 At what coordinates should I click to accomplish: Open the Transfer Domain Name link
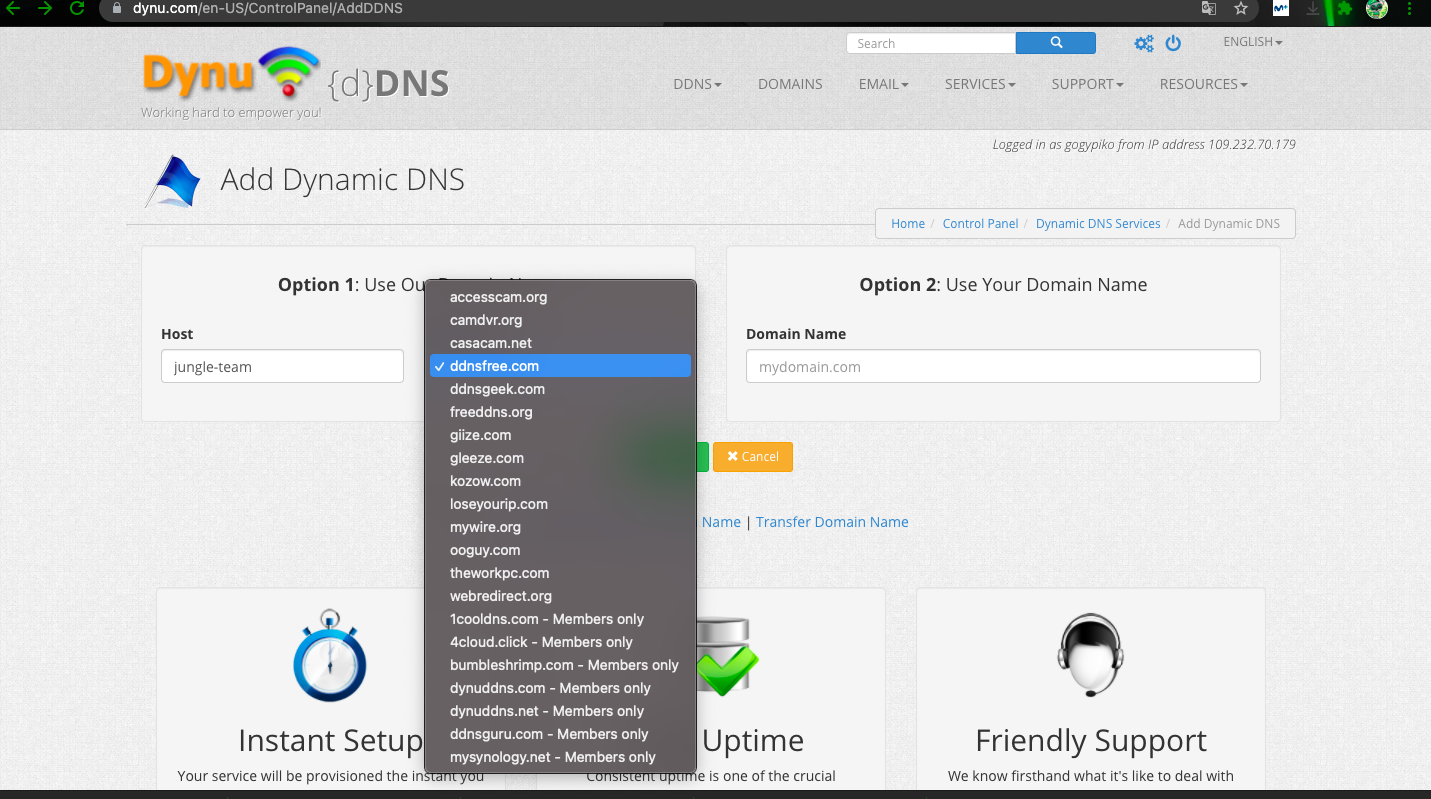pos(831,522)
